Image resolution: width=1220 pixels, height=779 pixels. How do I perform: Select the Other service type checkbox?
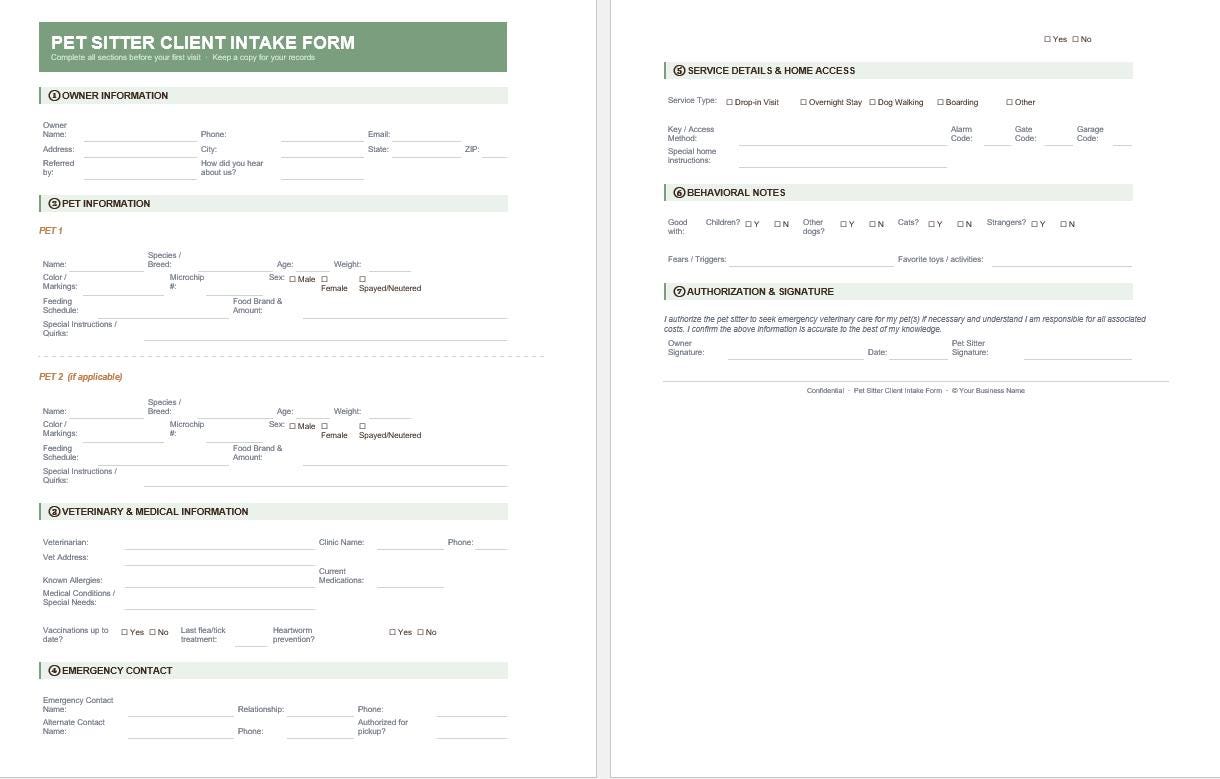[x=1010, y=102]
